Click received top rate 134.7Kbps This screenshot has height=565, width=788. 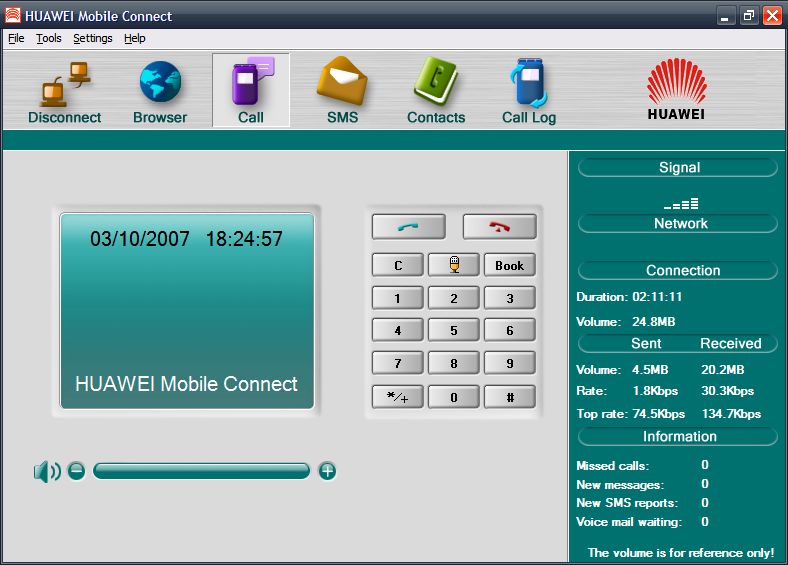[731, 414]
